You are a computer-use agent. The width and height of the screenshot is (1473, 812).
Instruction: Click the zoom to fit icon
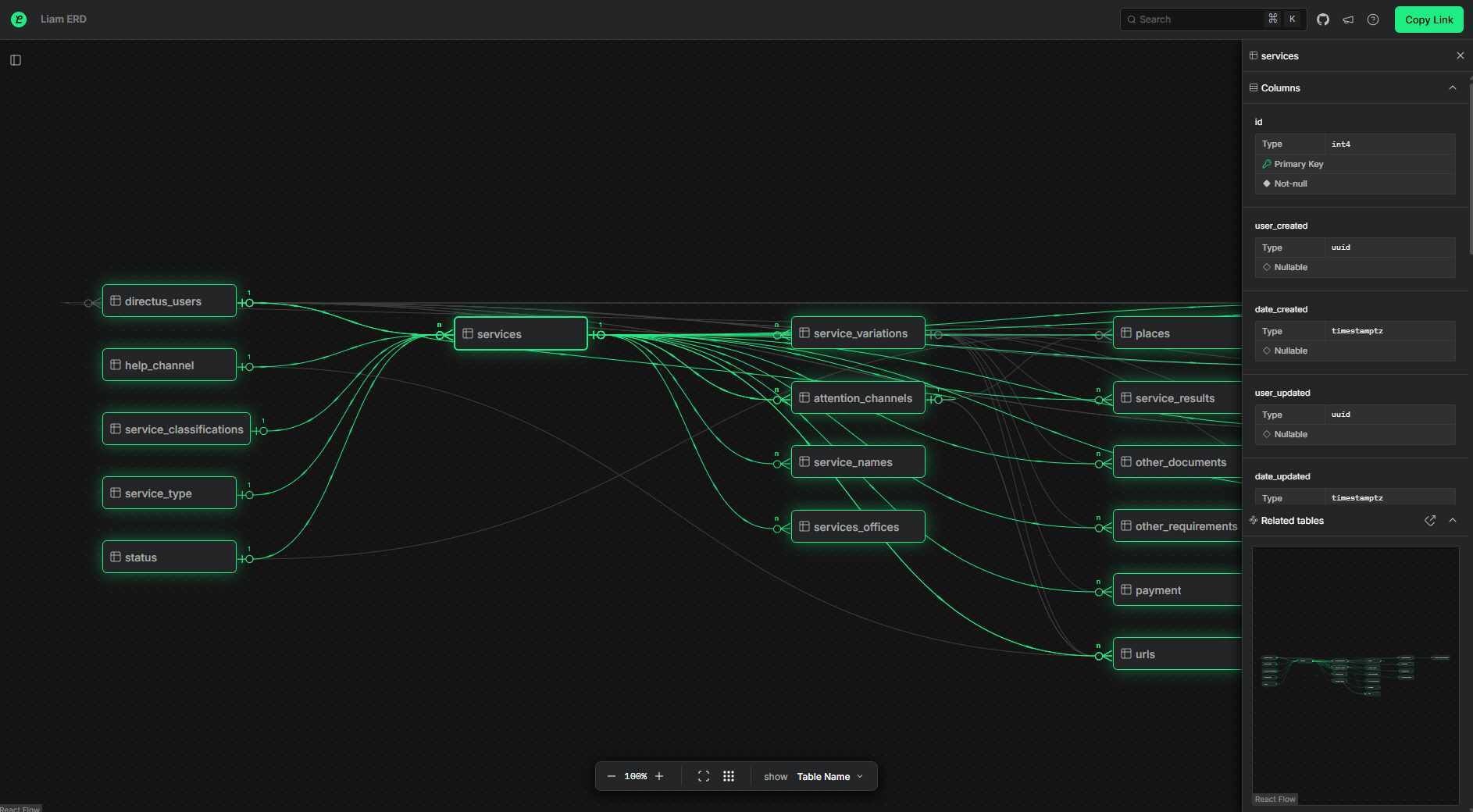704,776
